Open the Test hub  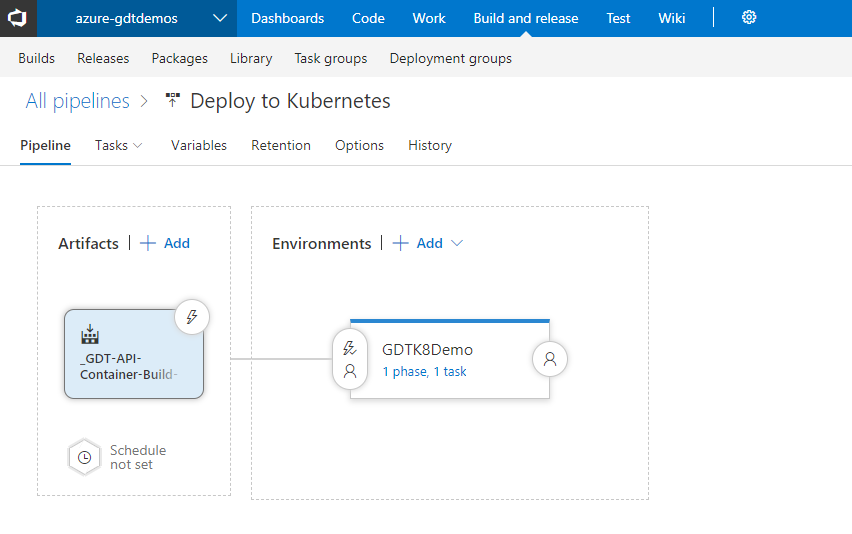click(x=618, y=18)
